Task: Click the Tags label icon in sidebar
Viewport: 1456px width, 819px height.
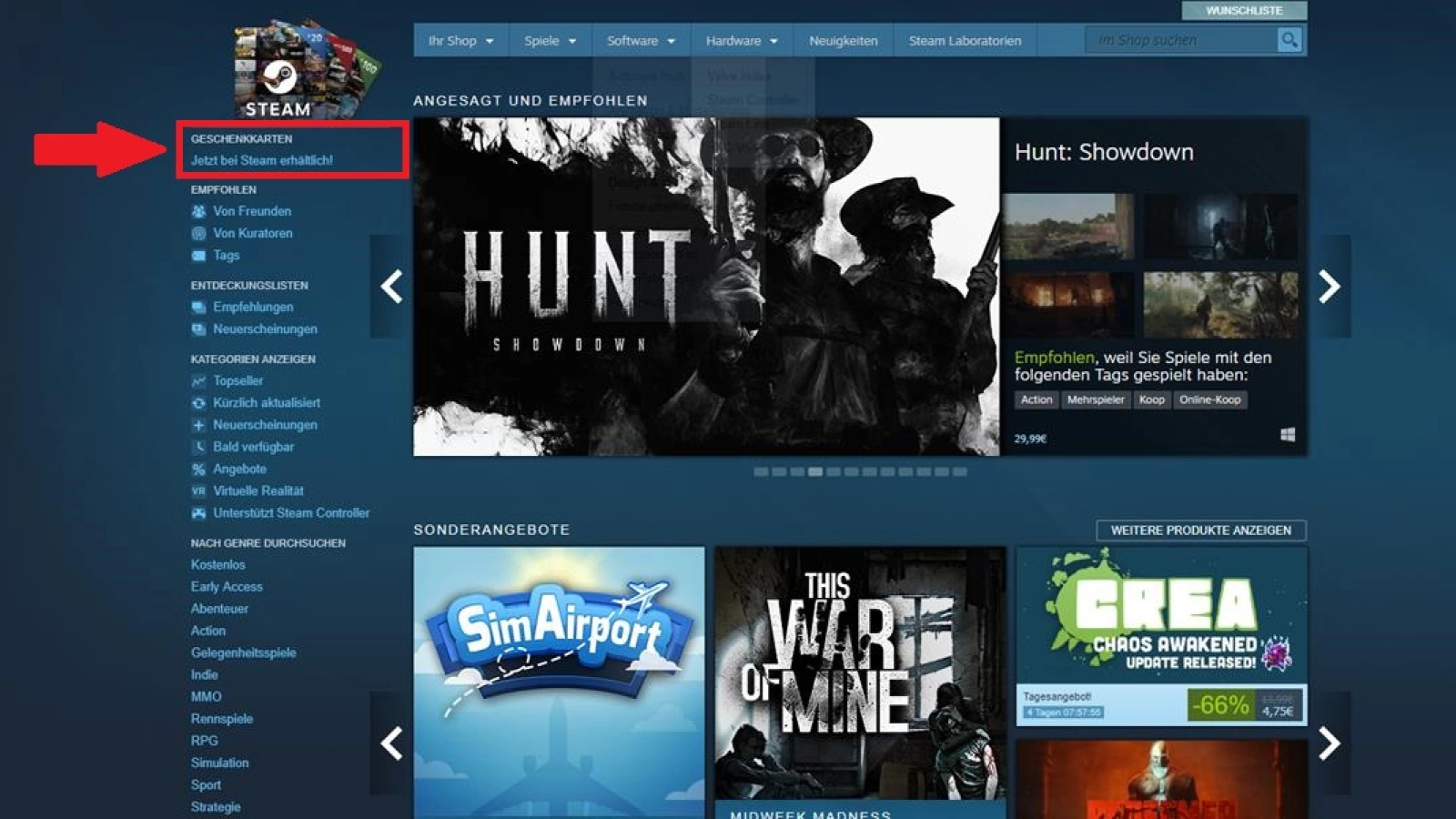Action: pos(198,256)
